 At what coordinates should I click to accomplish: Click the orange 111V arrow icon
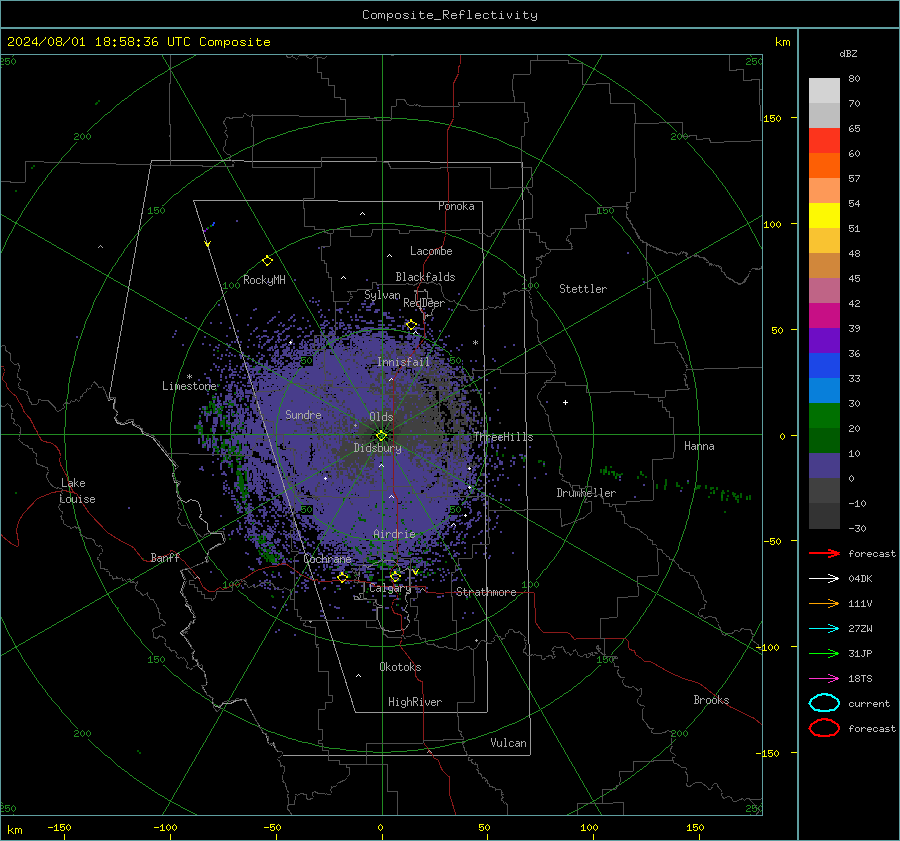pos(824,603)
